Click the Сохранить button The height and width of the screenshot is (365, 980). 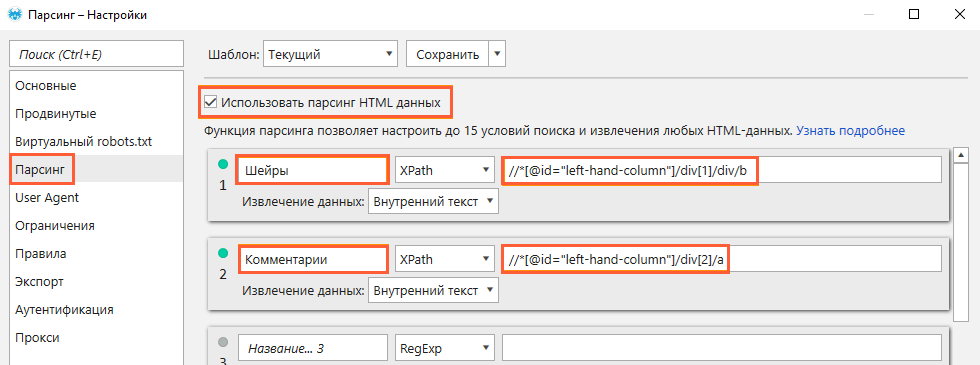point(448,54)
